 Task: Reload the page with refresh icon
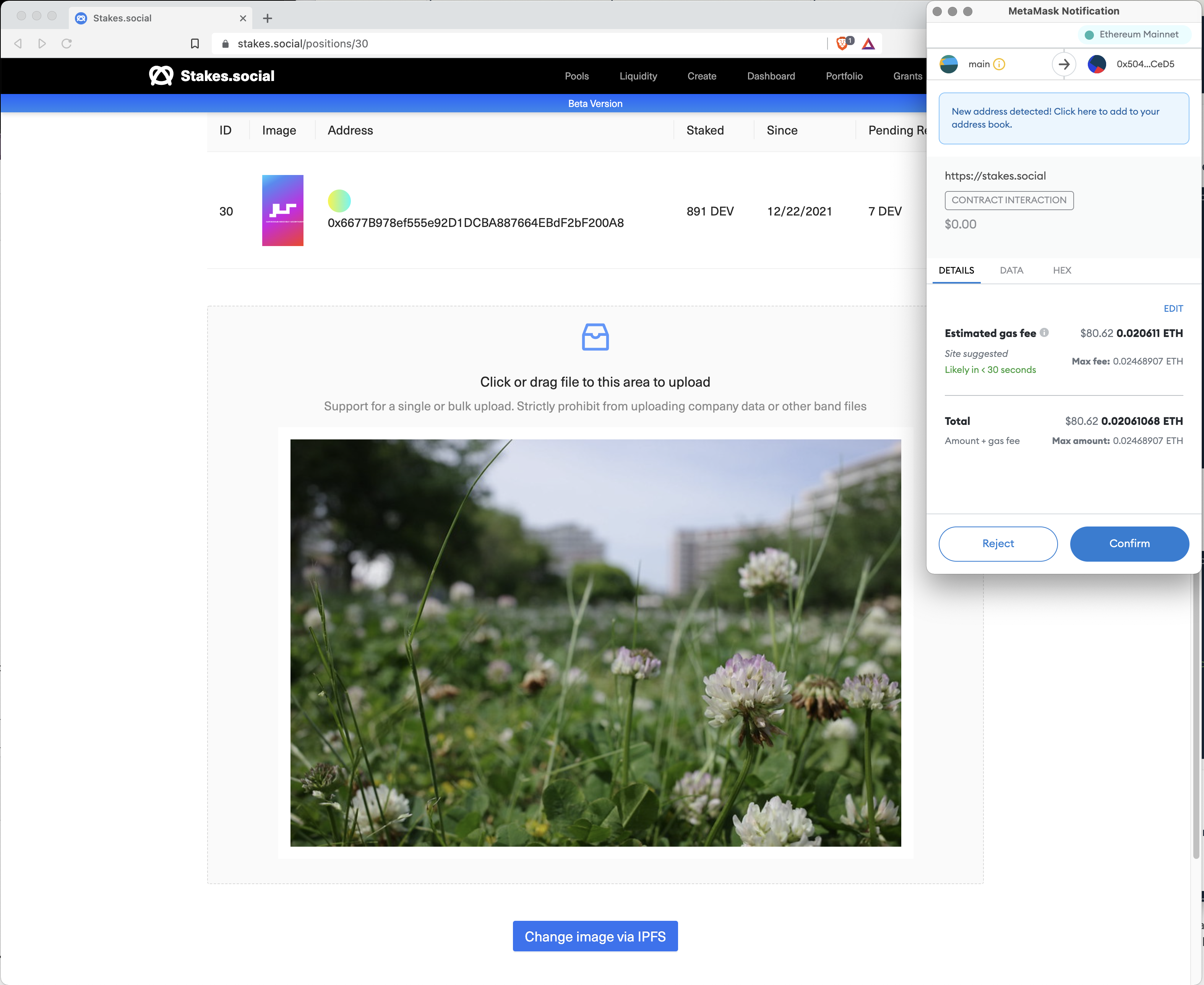pyautogui.click(x=67, y=44)
